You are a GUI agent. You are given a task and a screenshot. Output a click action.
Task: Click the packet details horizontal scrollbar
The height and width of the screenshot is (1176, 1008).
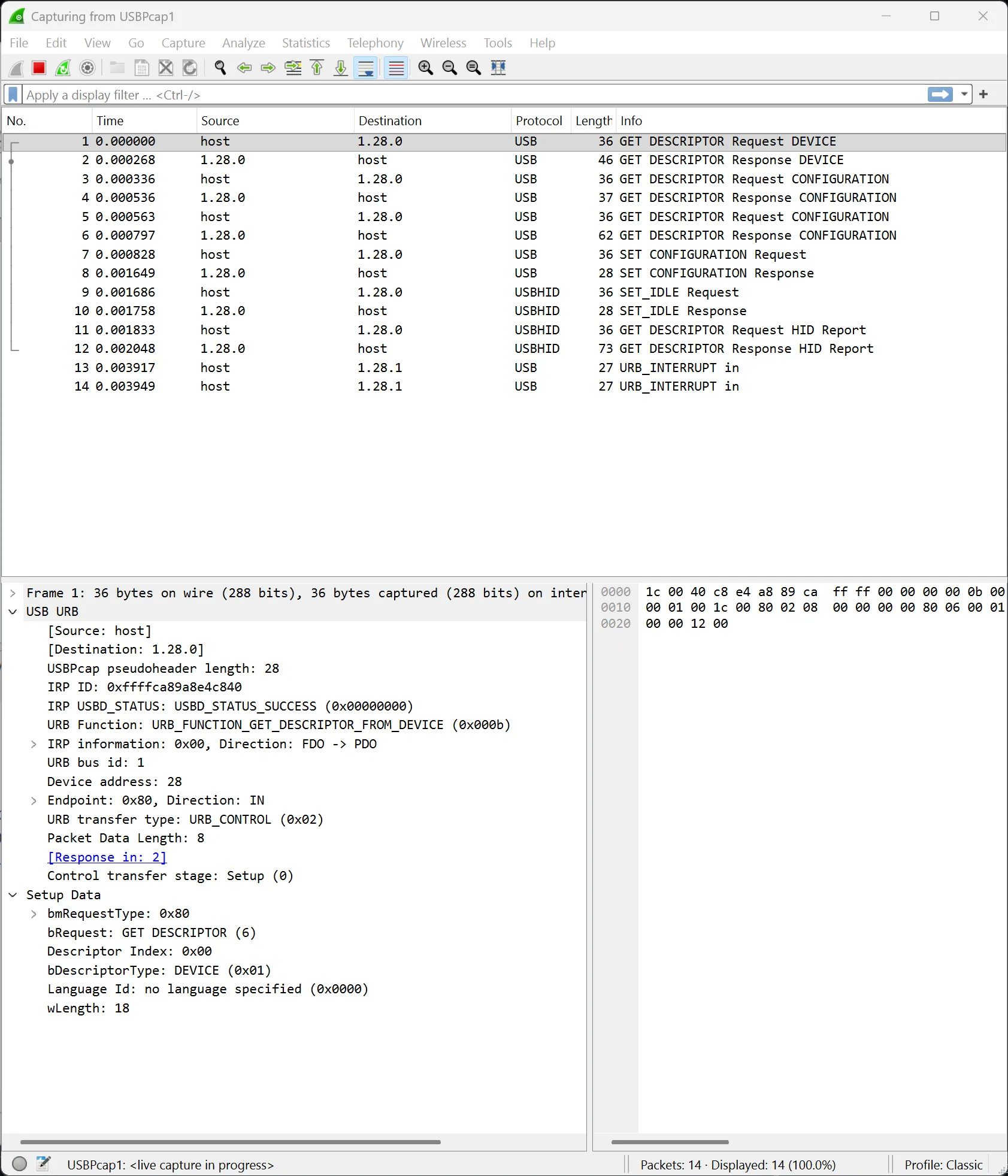coord(231,1142)
